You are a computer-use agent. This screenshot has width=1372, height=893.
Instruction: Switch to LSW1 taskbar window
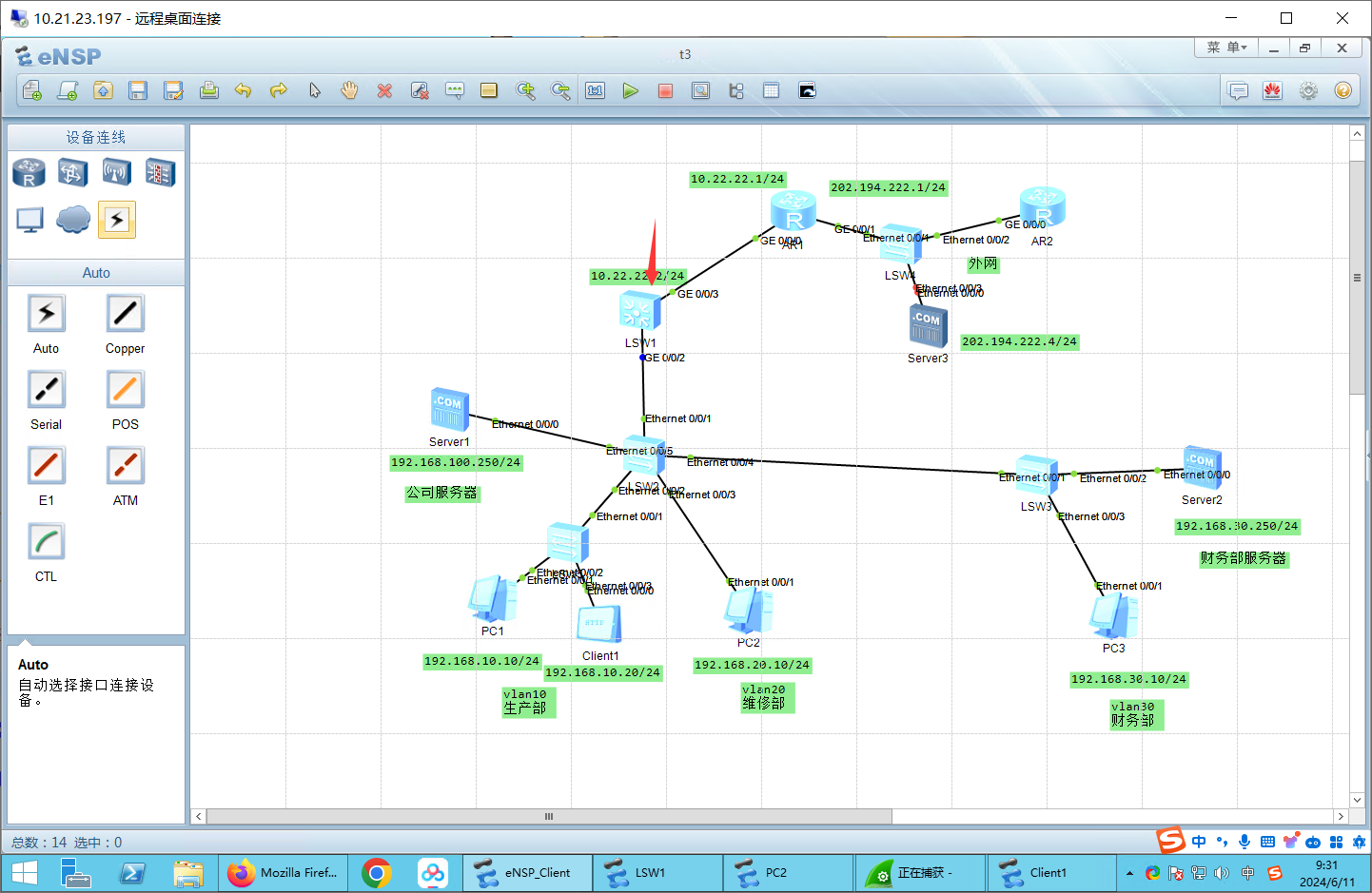point(657,873)
